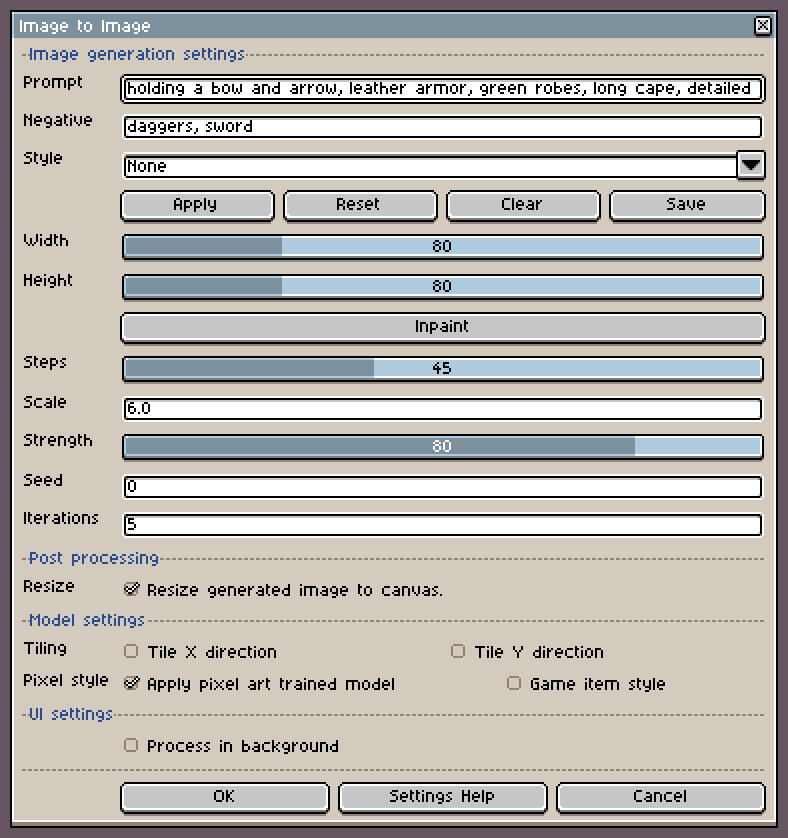Screen dimensions: 788x838
Task: Click into the Negative prompt field
Action: [442, 127]
